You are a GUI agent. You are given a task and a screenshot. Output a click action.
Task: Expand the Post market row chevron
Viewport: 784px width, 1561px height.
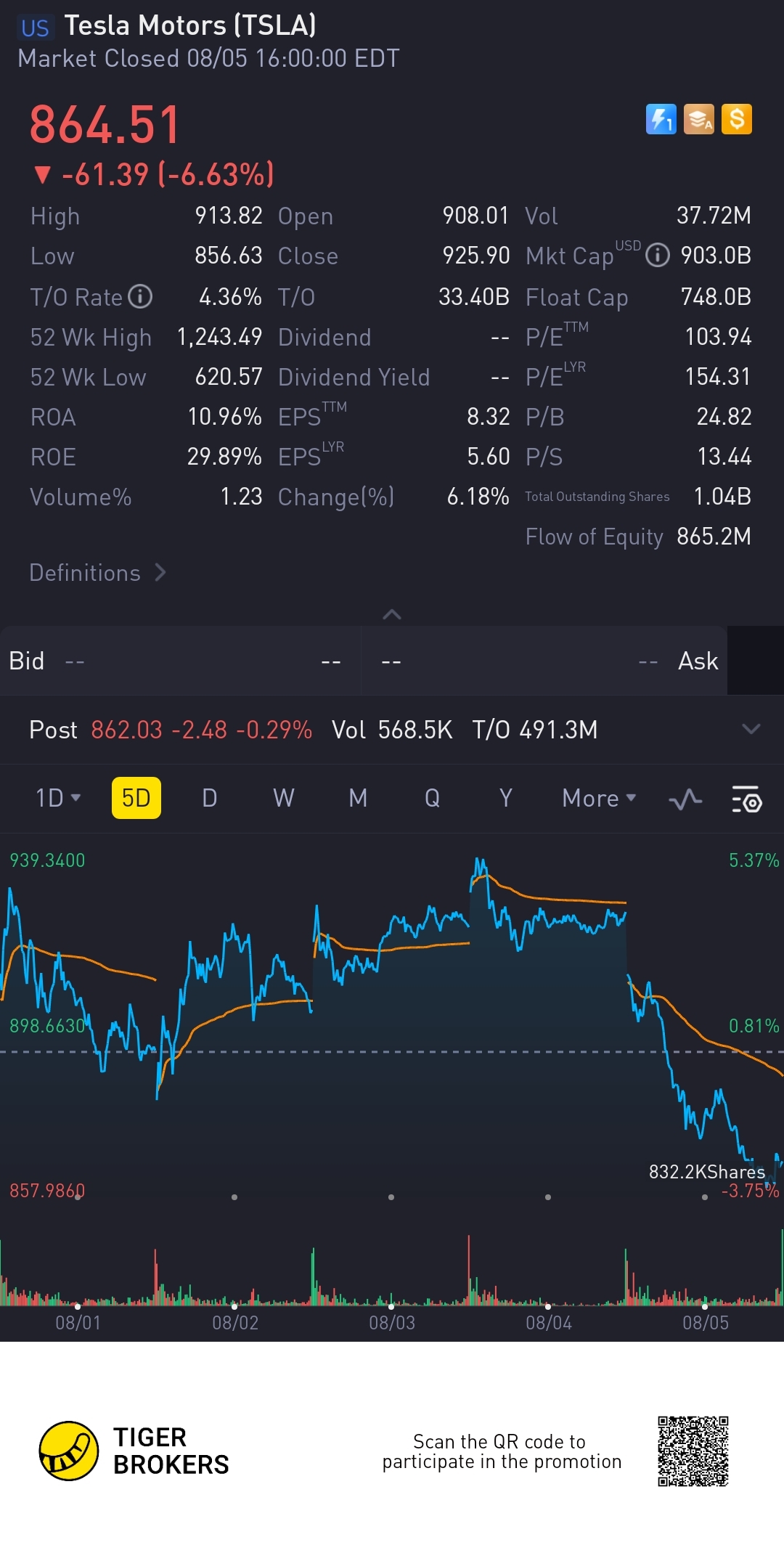point(751,729)
